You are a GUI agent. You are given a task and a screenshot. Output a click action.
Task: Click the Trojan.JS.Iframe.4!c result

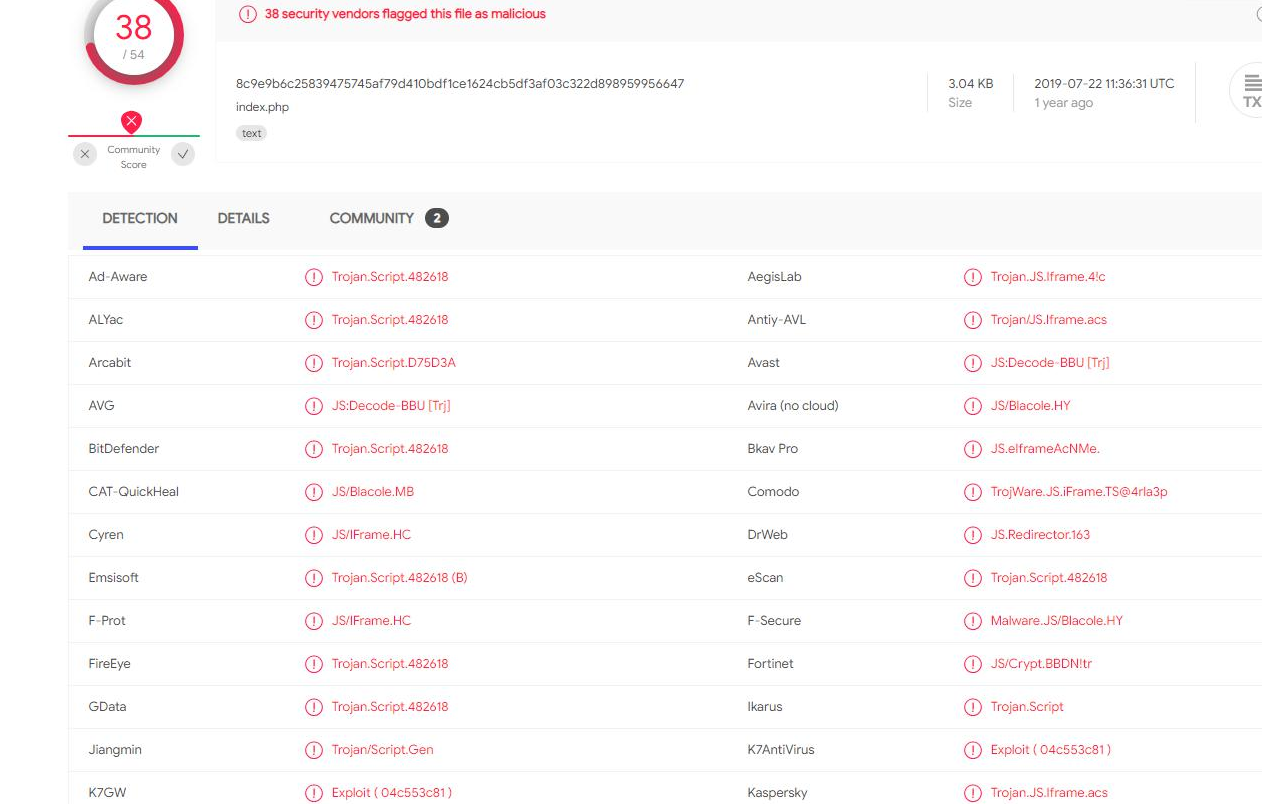[x=1048, y=277]
